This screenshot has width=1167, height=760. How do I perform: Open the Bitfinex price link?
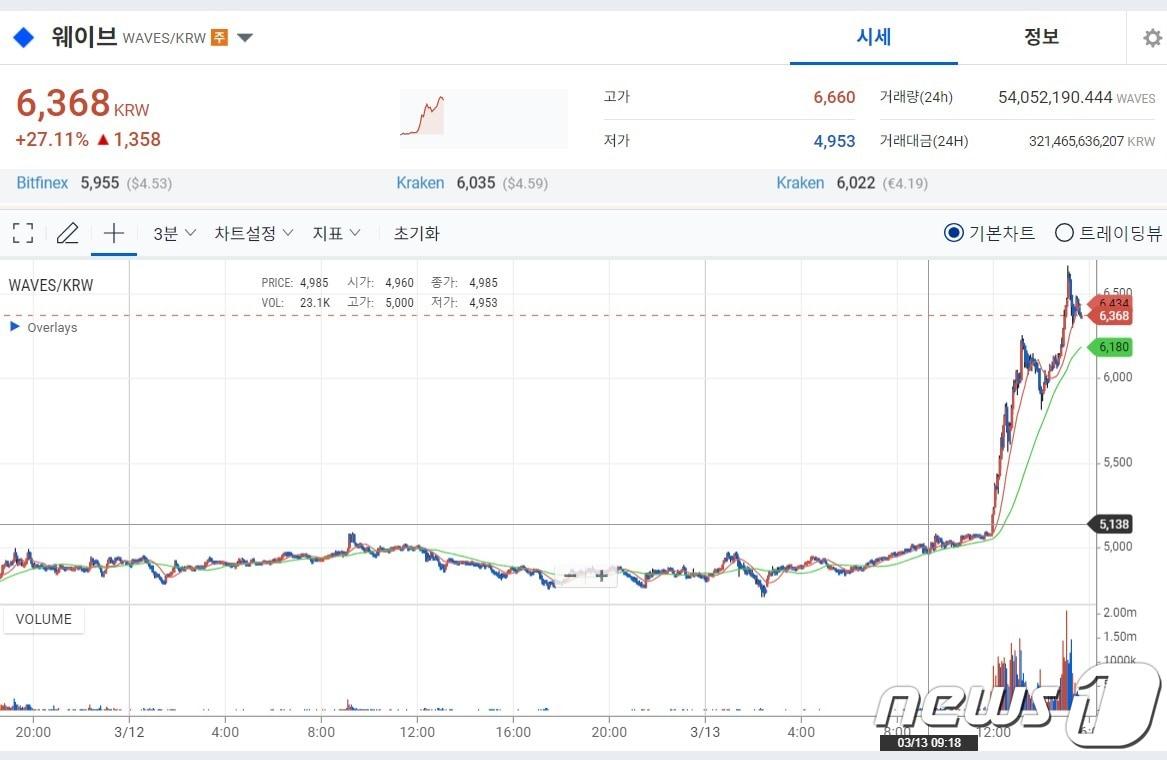point(40,183)
